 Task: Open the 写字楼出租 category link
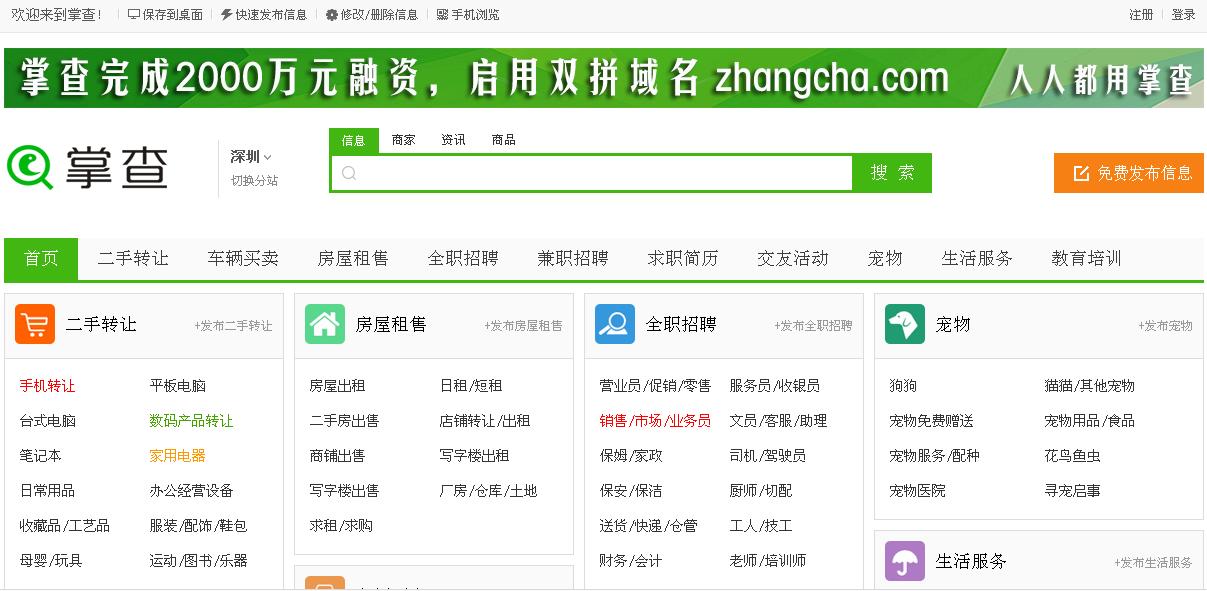(474, 456)
